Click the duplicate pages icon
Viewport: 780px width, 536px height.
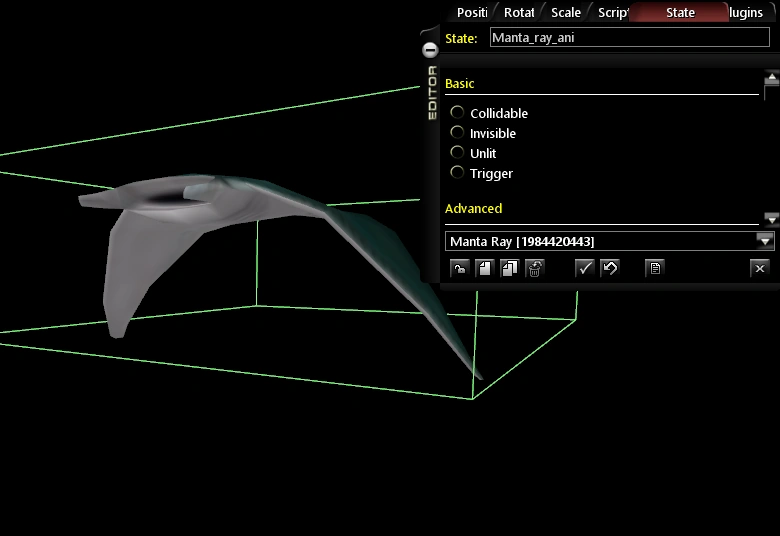pyautogui.click(x=509, y=268)
